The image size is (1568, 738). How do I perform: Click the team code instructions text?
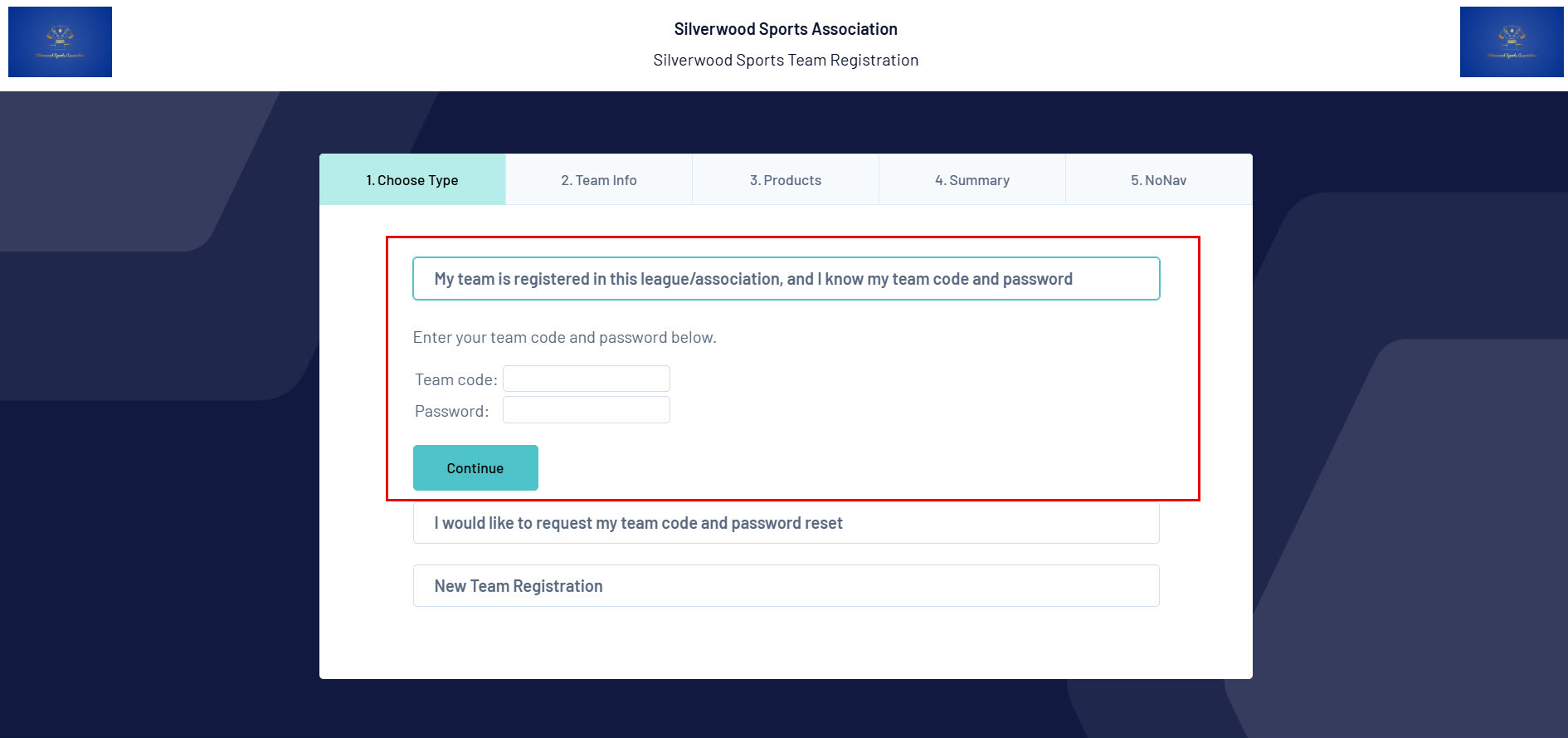tap(565, 337)
